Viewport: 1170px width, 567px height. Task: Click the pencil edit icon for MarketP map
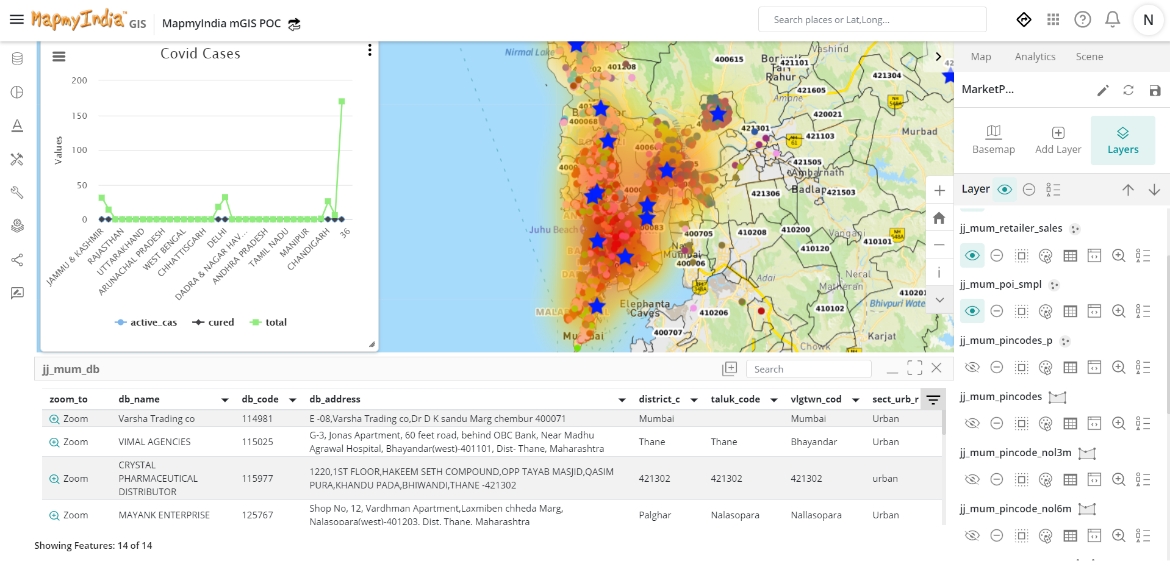[x=1103, y=90]
